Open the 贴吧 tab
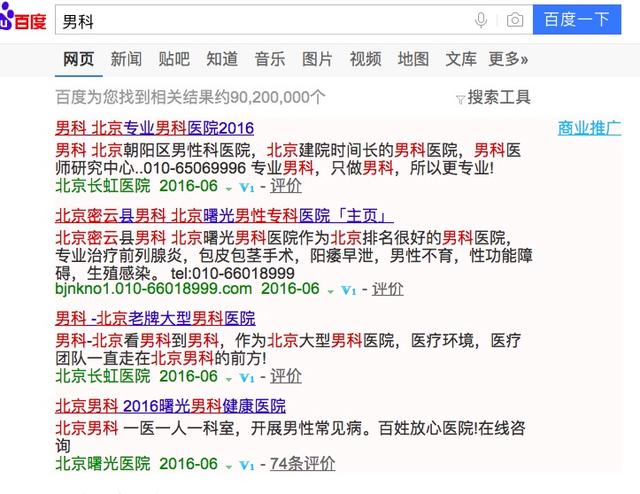 [x=174, y=59]
